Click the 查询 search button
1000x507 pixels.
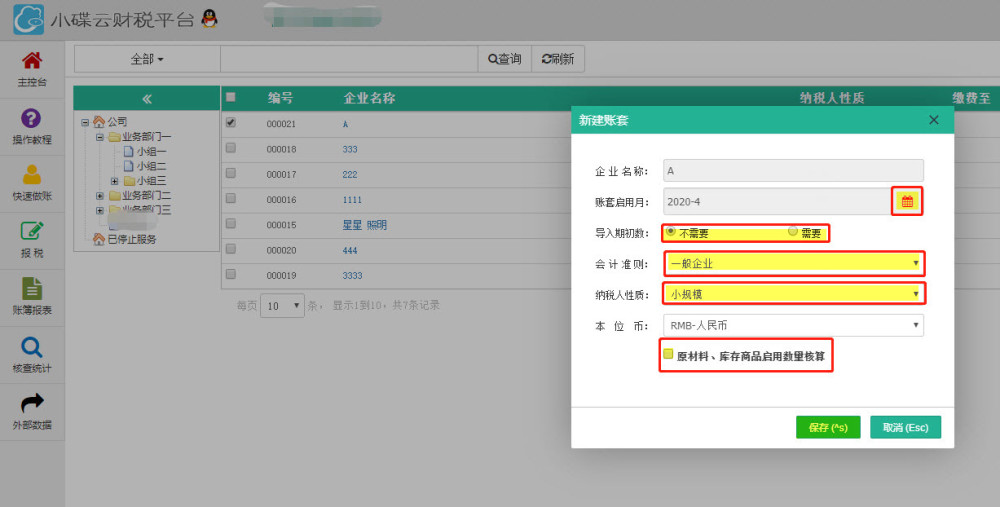coord(504,59)
